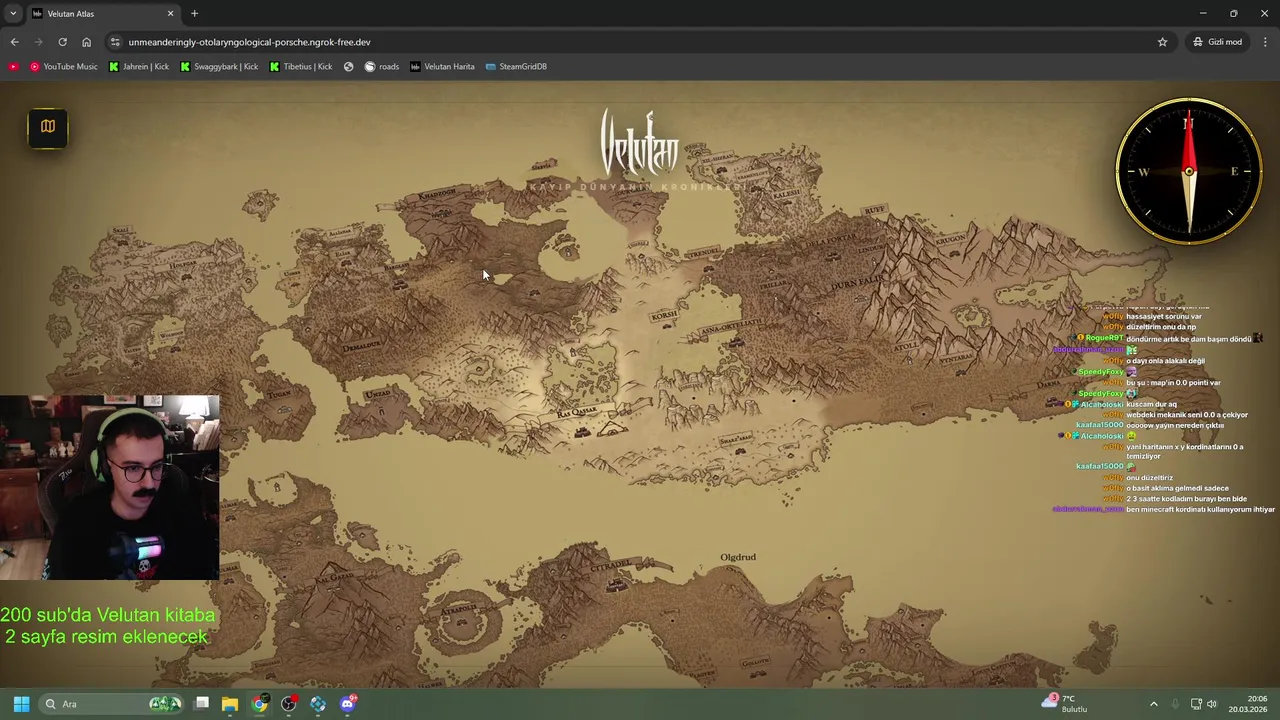
Task: Open the SteamGridDB bookmark
Action: [516, 66]
